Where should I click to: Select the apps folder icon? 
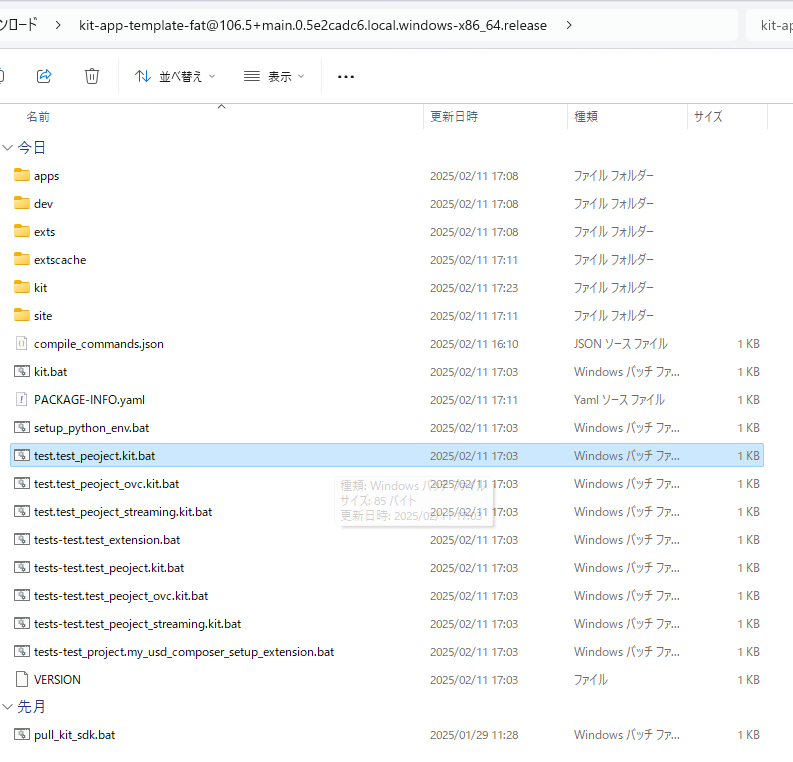tap(21, 175)
